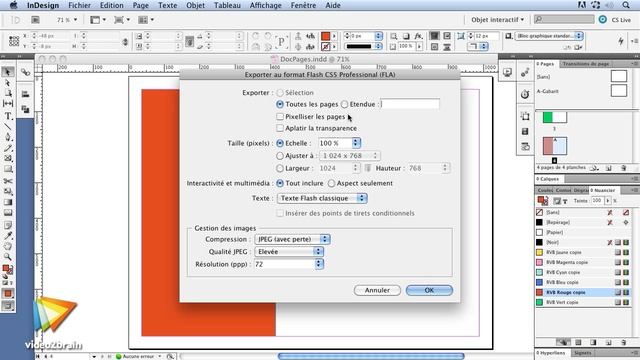Select the Pencil tool
Image resolution: width=640 pixels, height=360 pixels.
coord(8,148)
